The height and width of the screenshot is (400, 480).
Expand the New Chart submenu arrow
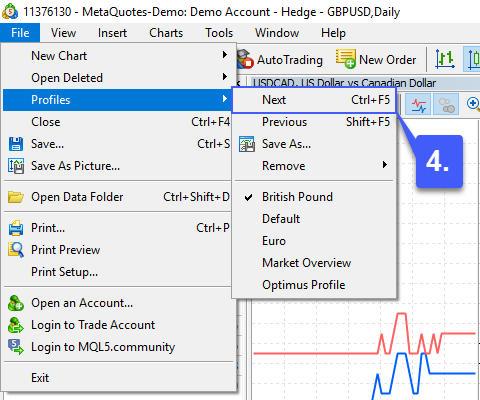225,55
